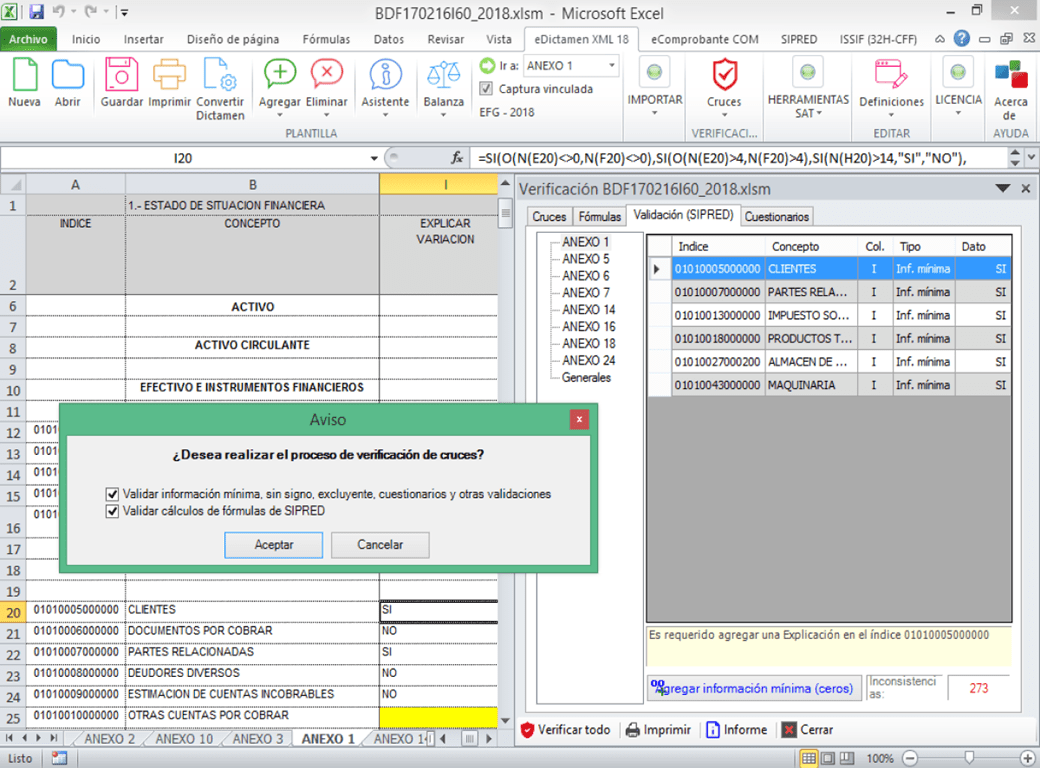Click the green Ir a arrow icon
Viewport: 1040px width, 768px height.
(x=488, y=66)
